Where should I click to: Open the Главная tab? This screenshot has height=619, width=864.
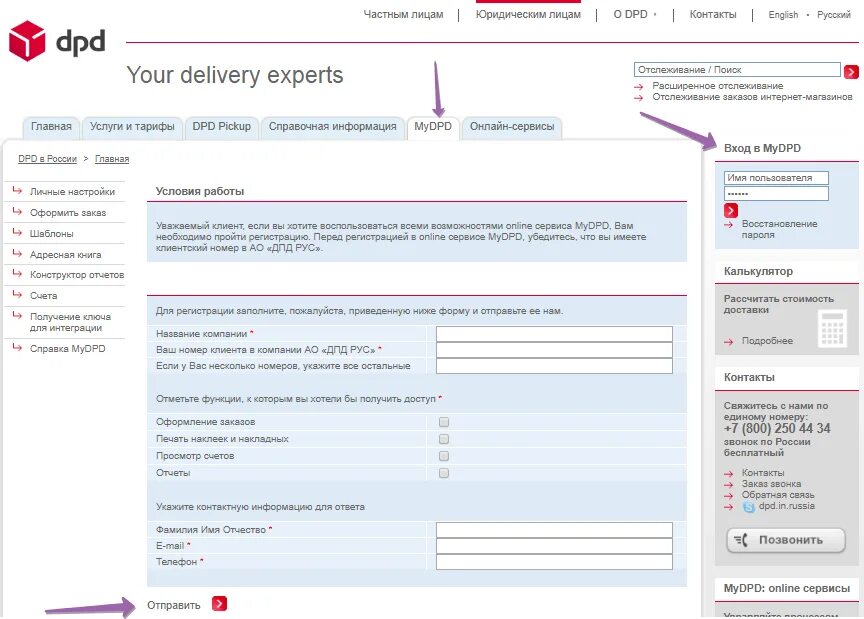pos(51,127)
